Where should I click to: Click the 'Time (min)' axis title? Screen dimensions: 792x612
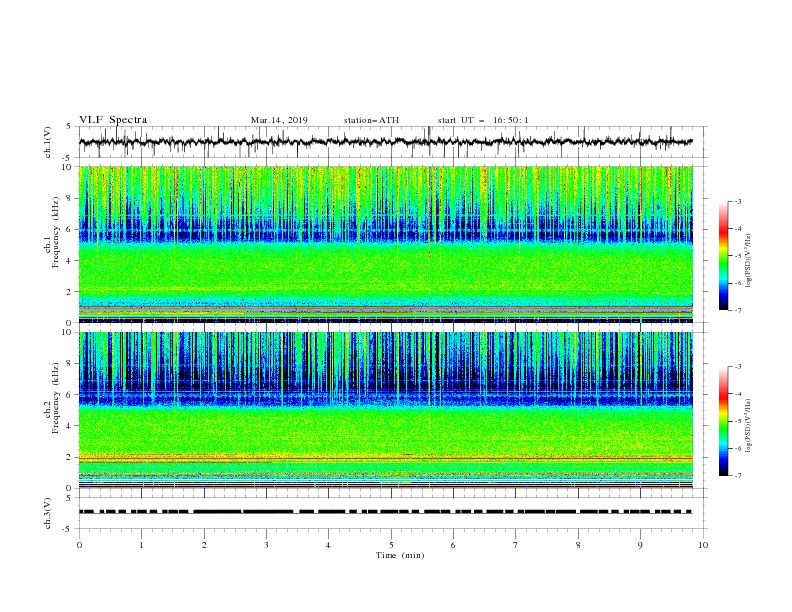[400, 555]
